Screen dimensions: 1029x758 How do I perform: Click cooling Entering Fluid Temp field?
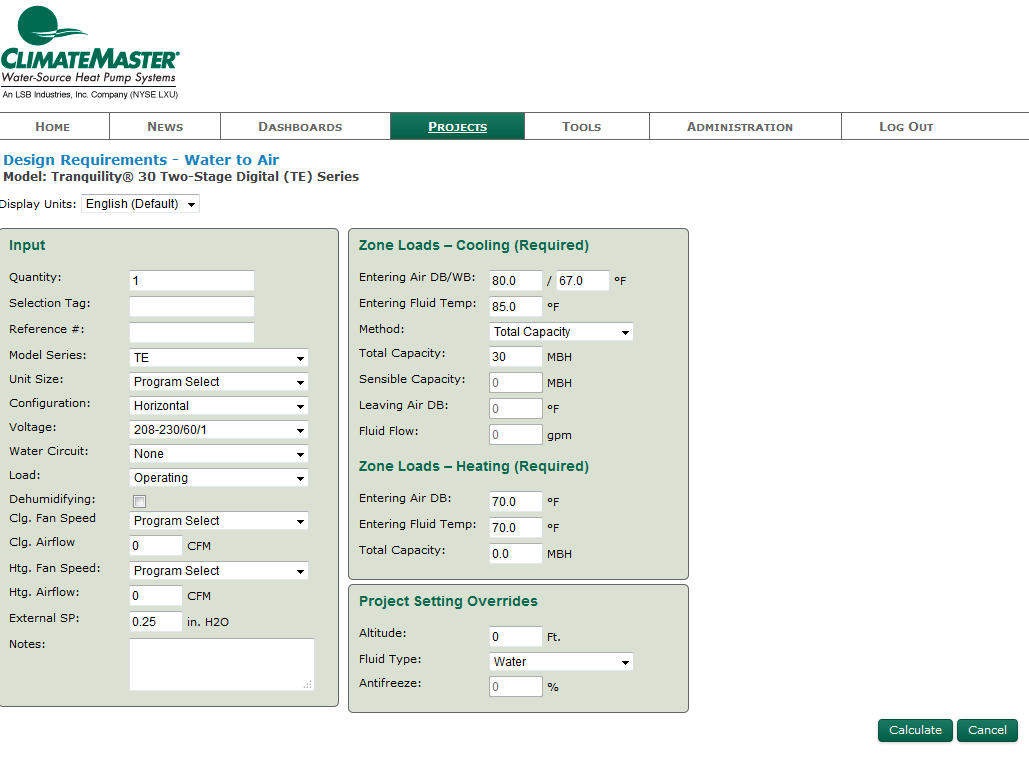(x=516, y=306)
